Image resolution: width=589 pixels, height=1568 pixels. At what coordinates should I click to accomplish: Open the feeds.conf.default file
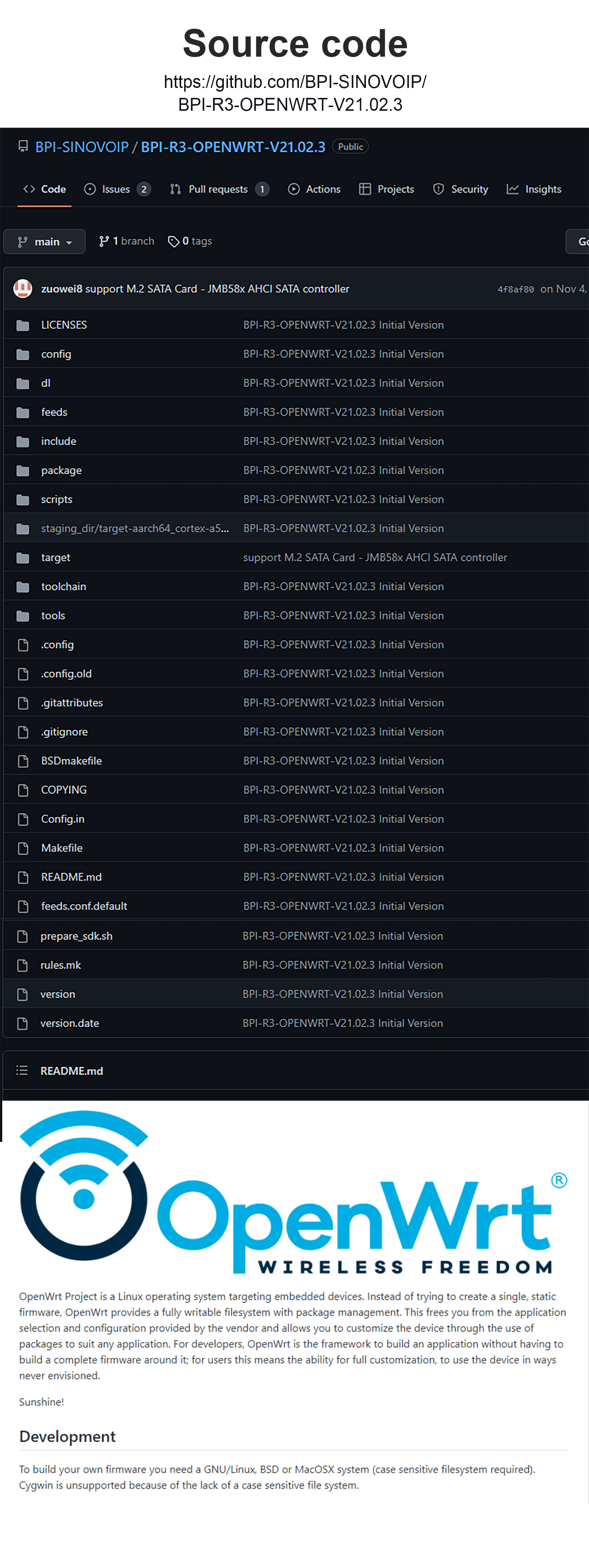coord(84,906)
